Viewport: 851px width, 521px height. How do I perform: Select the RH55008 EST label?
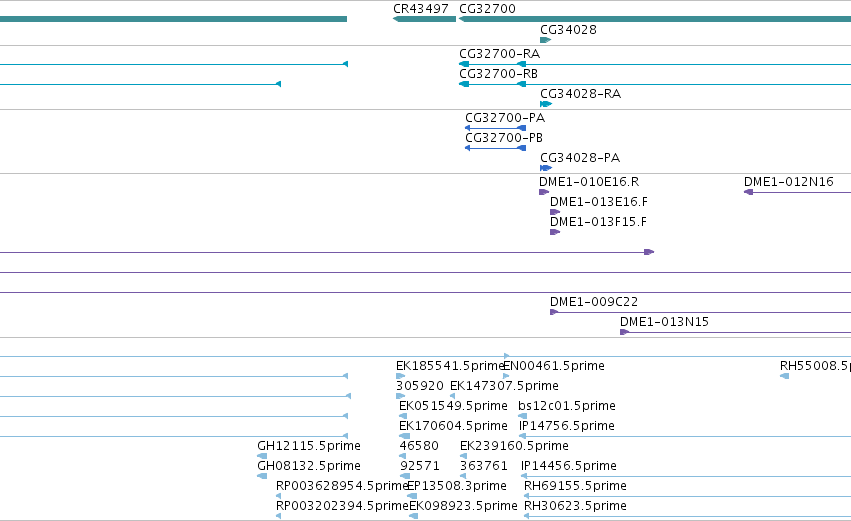pos(815,366)
